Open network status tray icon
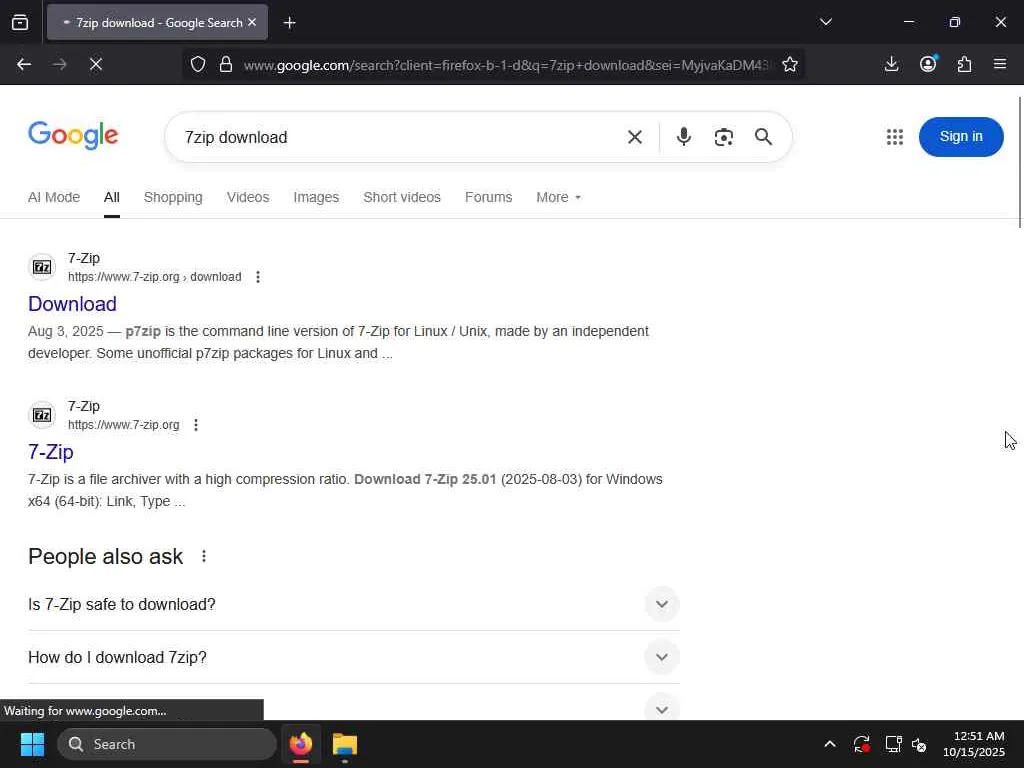The width and height of the screenshot is (1024, 768). [893, 744]
